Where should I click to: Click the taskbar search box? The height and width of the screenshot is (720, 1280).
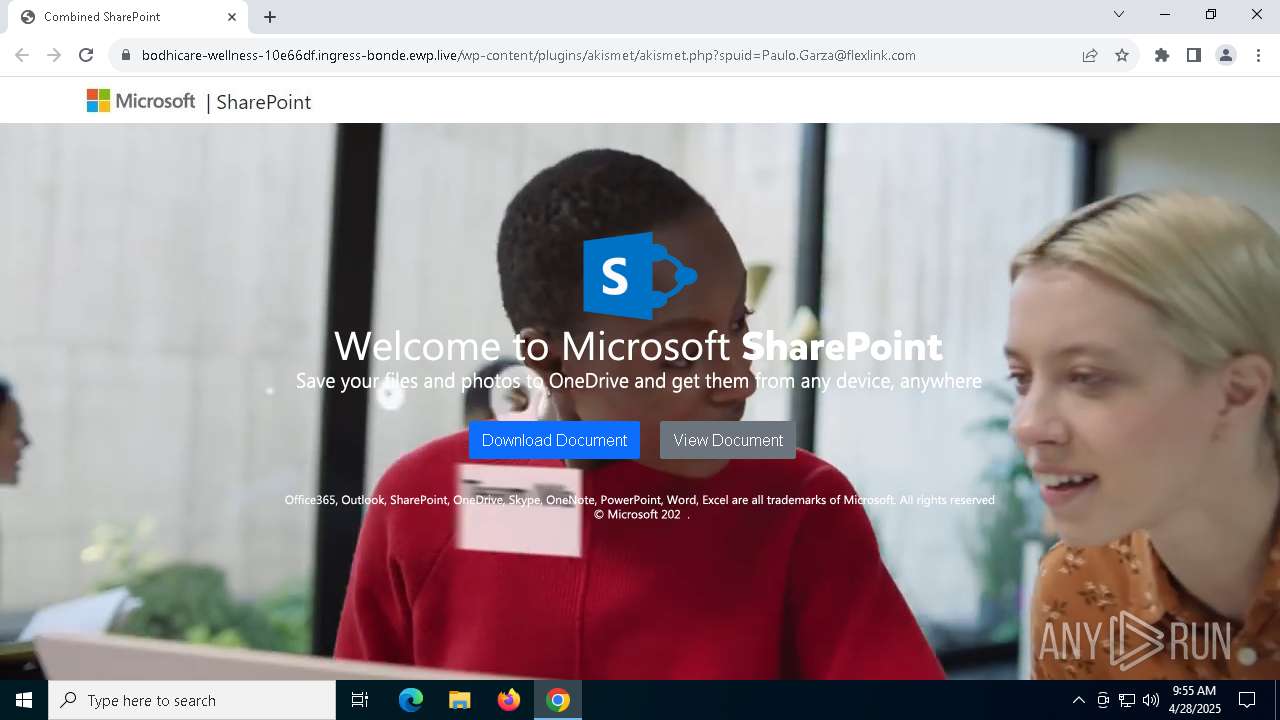(x=192, y=700)
